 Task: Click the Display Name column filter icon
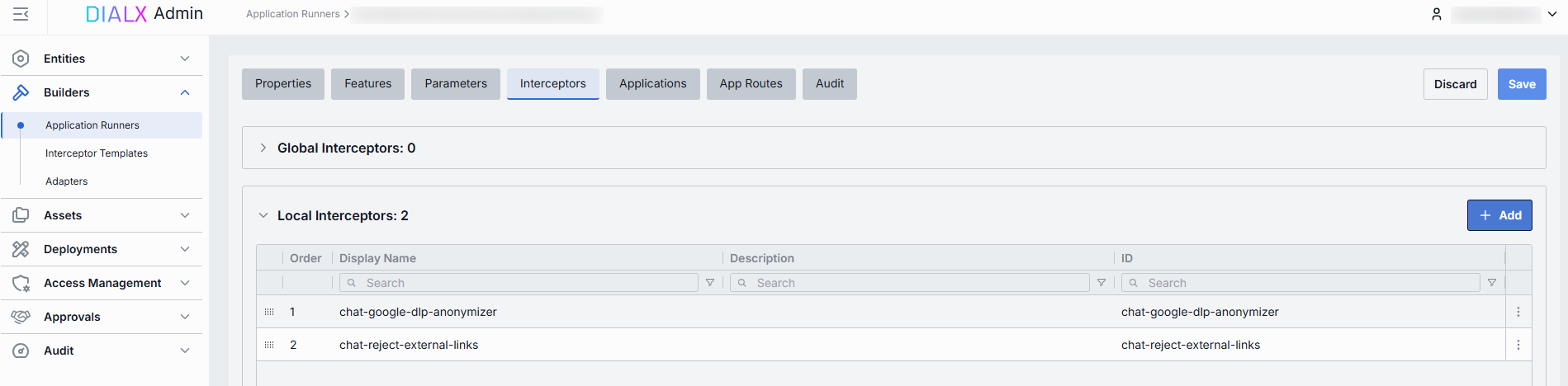710,283
